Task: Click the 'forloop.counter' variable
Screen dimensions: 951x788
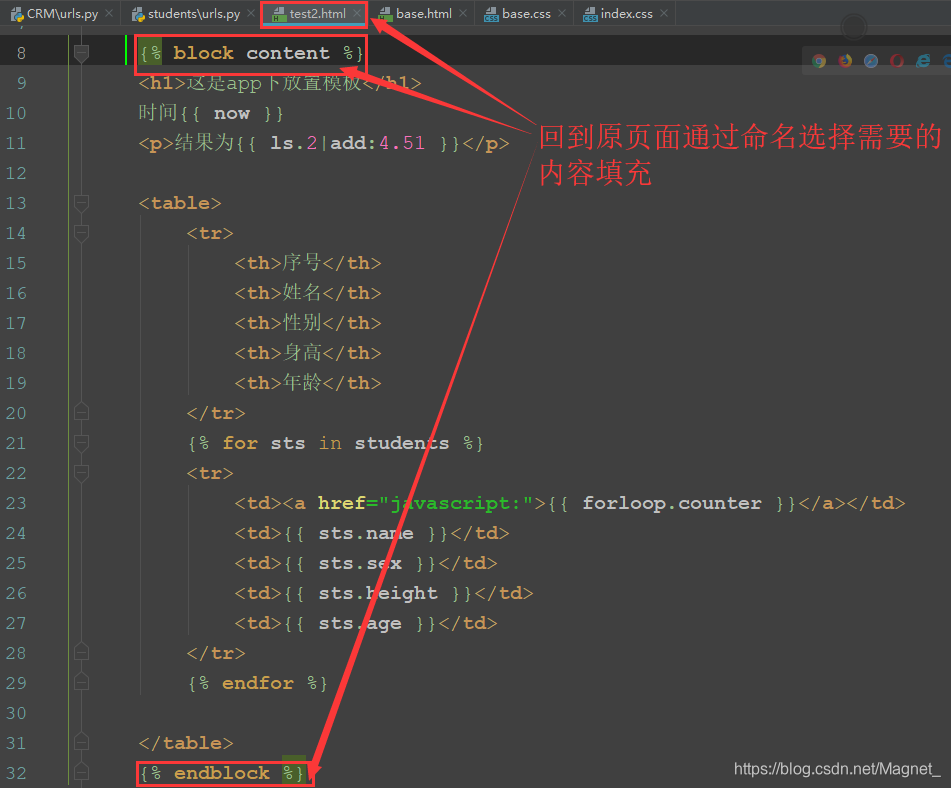Action: tap(672, 503)
